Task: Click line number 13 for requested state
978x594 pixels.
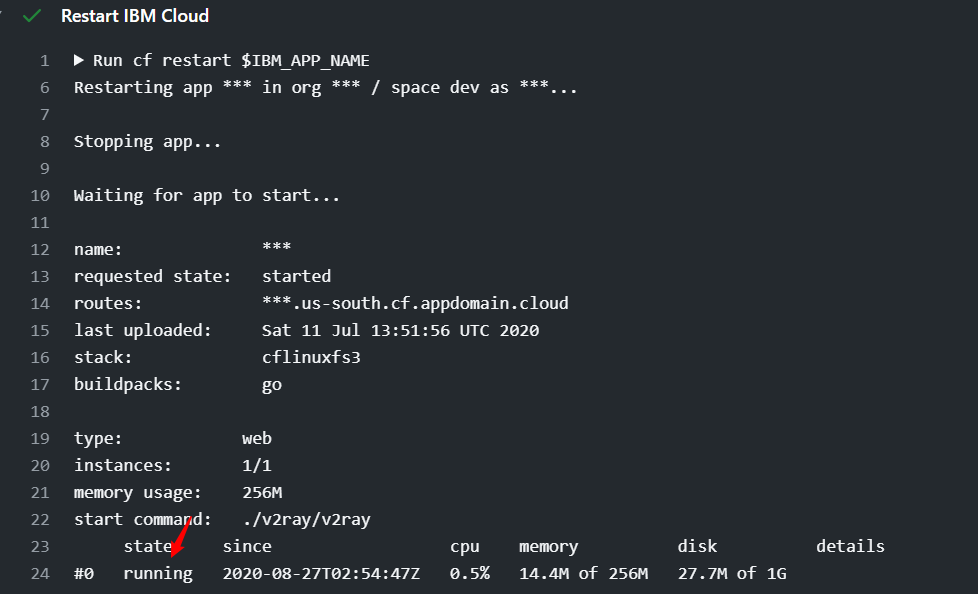Action: pos(40,277)
